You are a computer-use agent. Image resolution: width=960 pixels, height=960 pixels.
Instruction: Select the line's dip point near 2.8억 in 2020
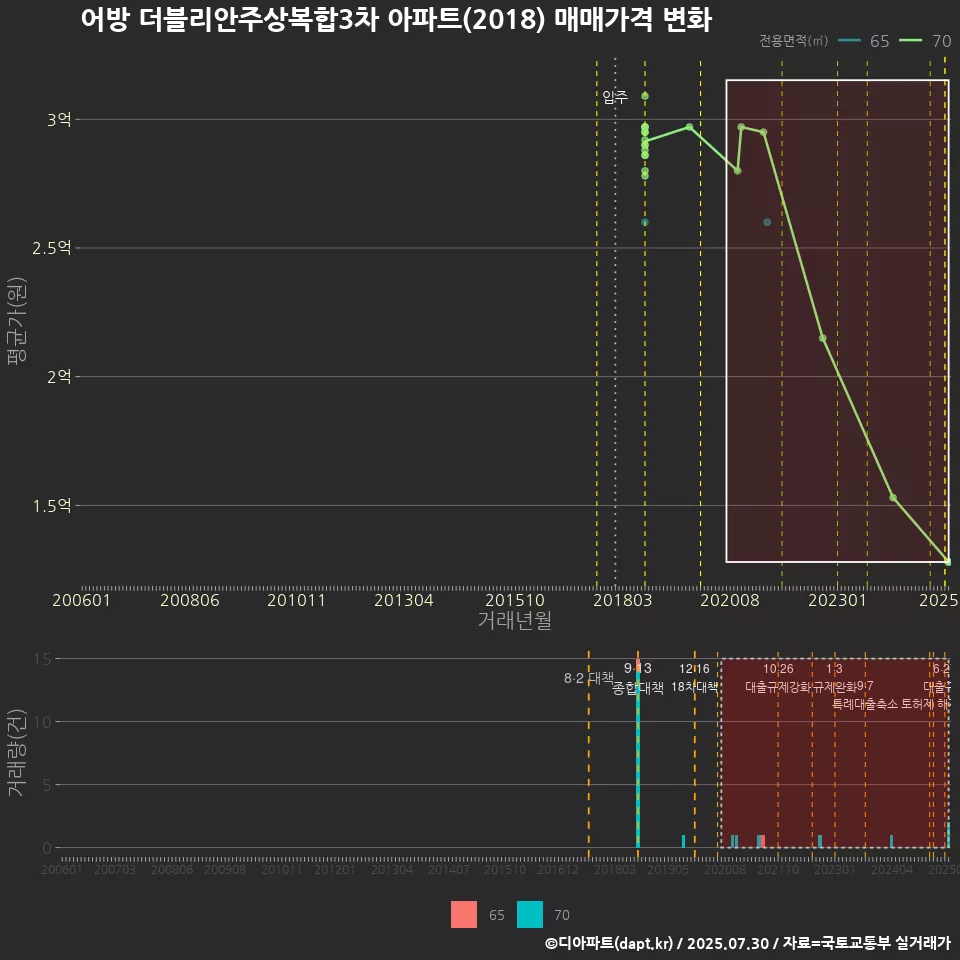[x=738, y=171]
